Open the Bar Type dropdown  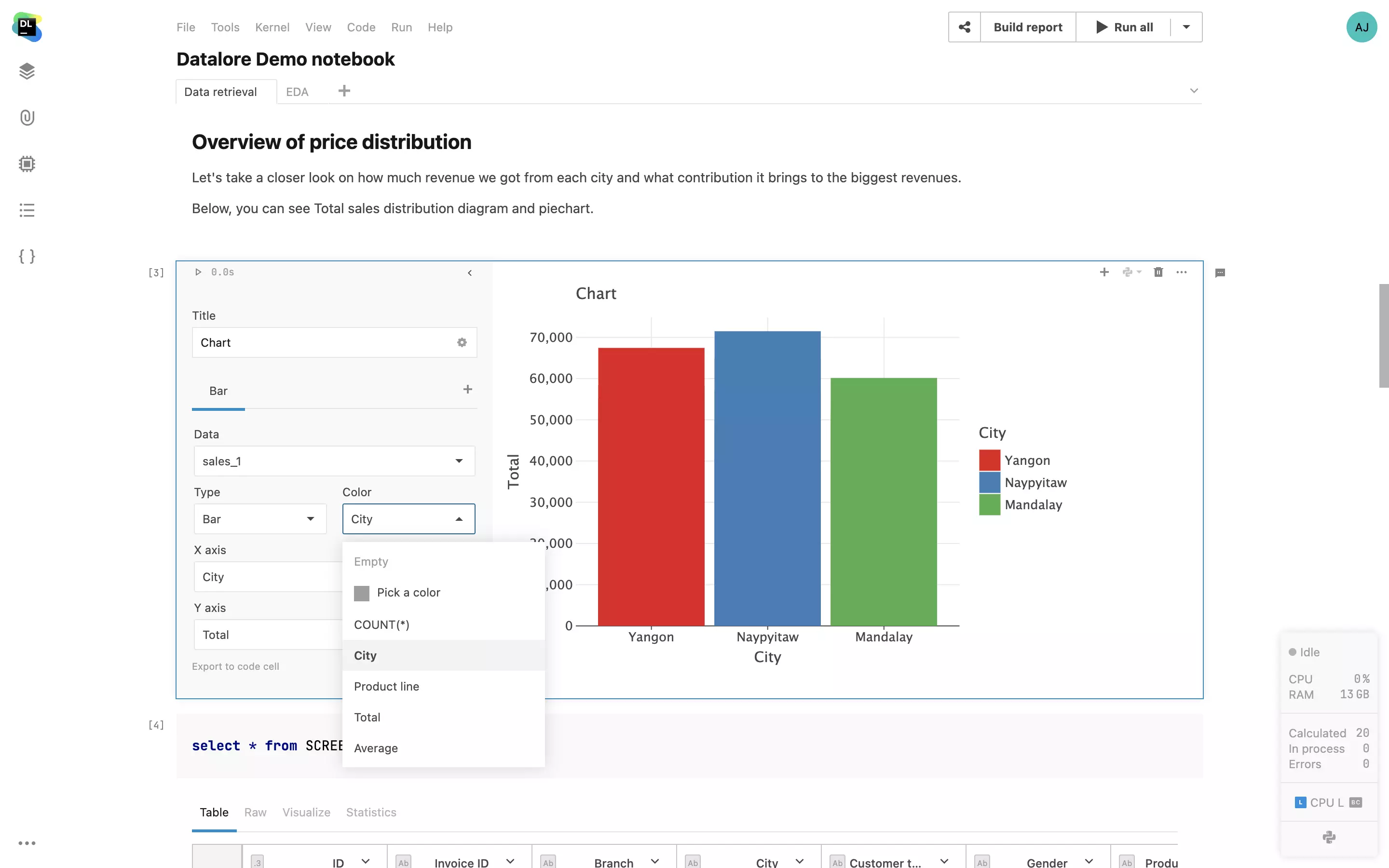click(310, 519)
